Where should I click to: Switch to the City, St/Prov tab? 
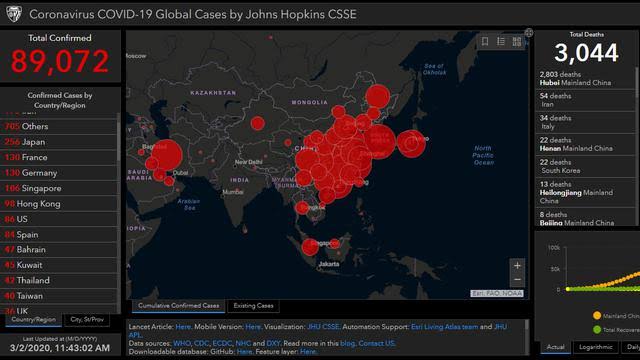pyautogui.click(x=87, y=320)
